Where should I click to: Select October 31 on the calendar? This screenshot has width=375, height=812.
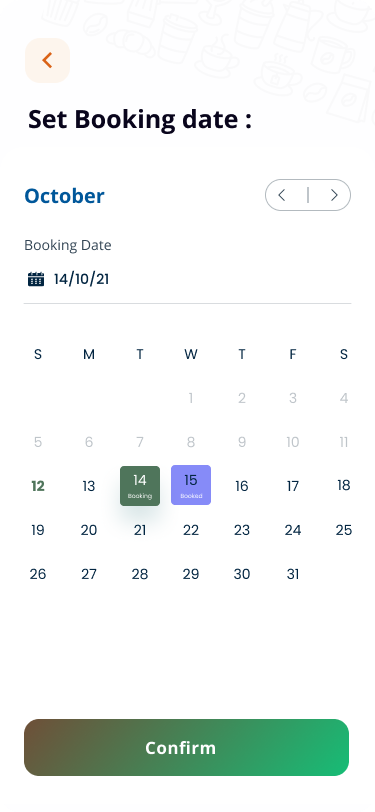point(293,574)
